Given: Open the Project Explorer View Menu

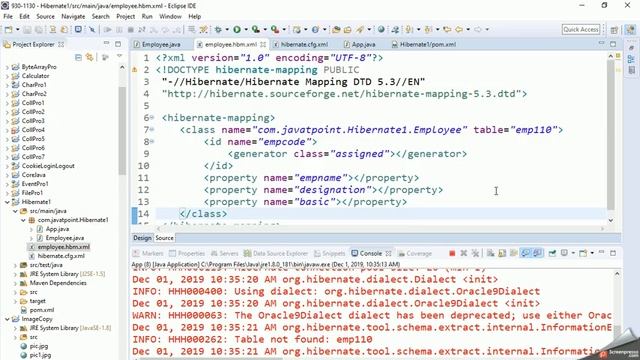Looking at the screenshot, I should click(120, 57).
